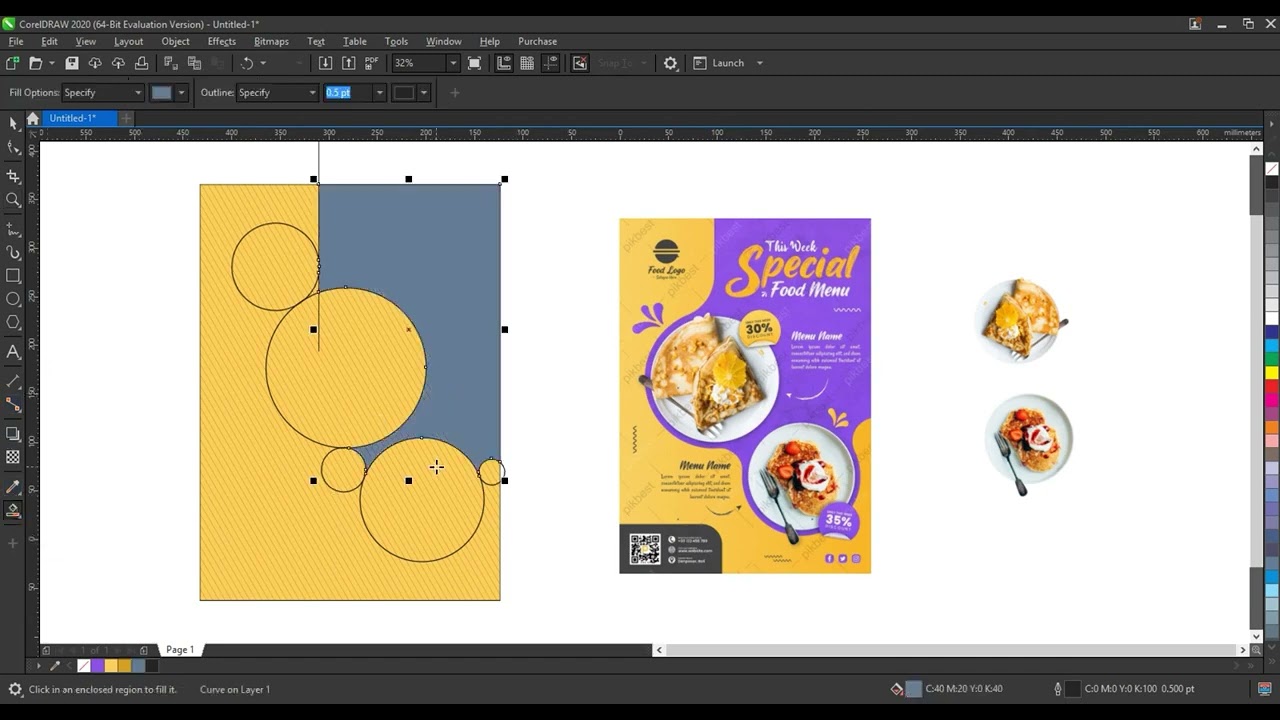The height and width of the screenshot is (720, 1280).
Task: Expand the Undo history dropdown arrow
Action: coord(263,63)
